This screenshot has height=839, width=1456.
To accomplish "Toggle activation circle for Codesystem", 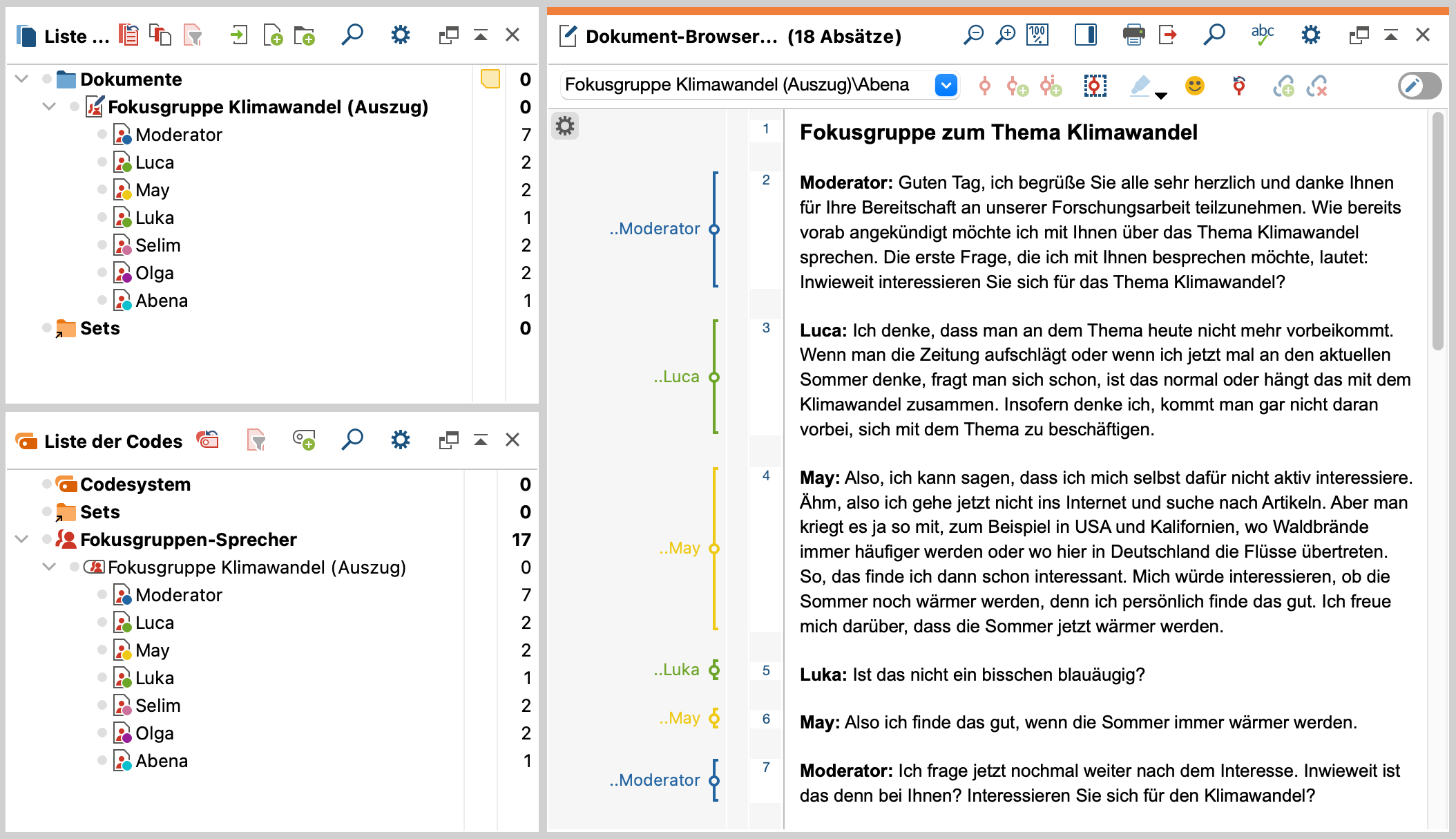I will (x=47, y=484).
